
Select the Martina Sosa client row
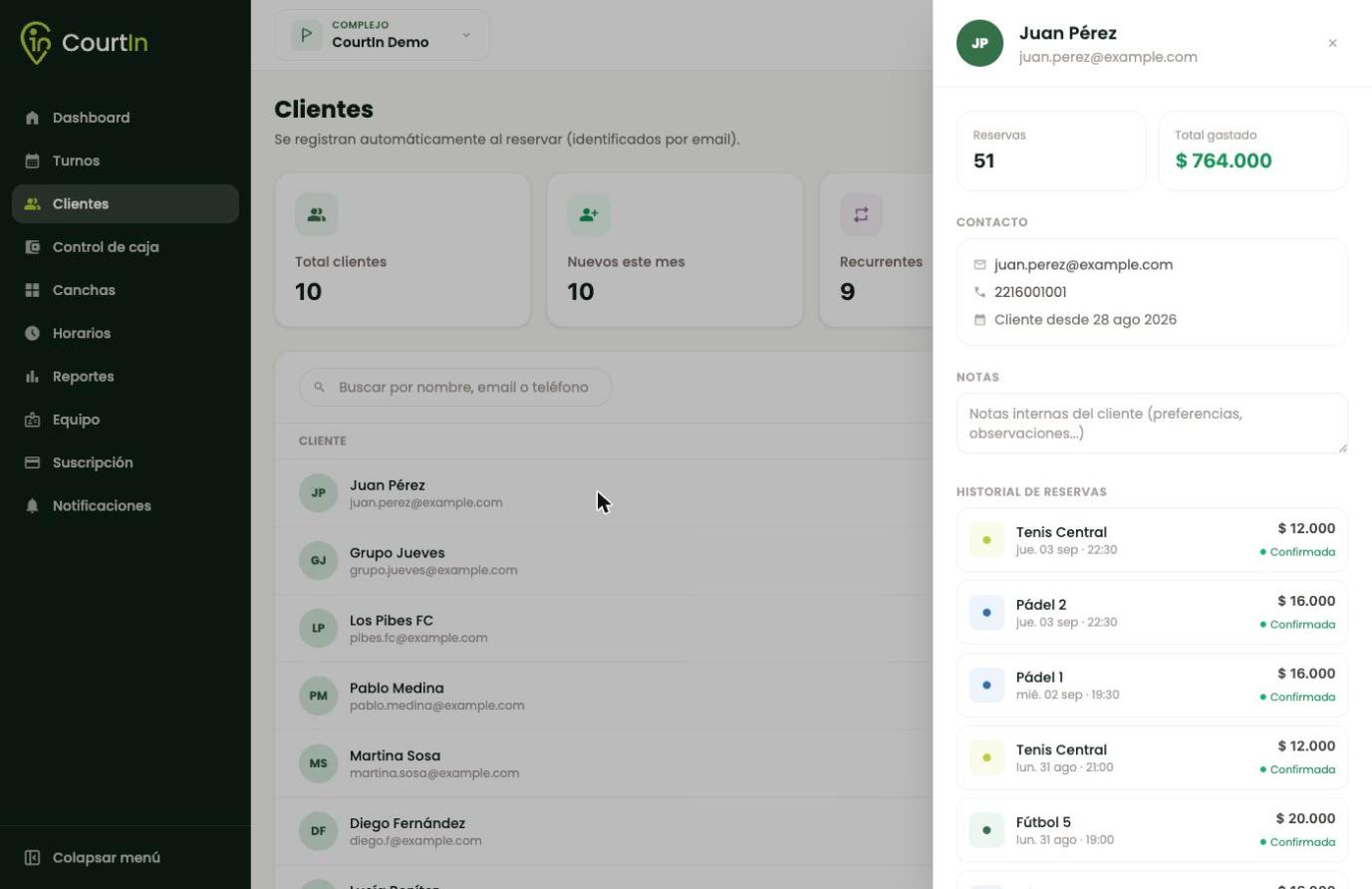(x=604, y=763)
